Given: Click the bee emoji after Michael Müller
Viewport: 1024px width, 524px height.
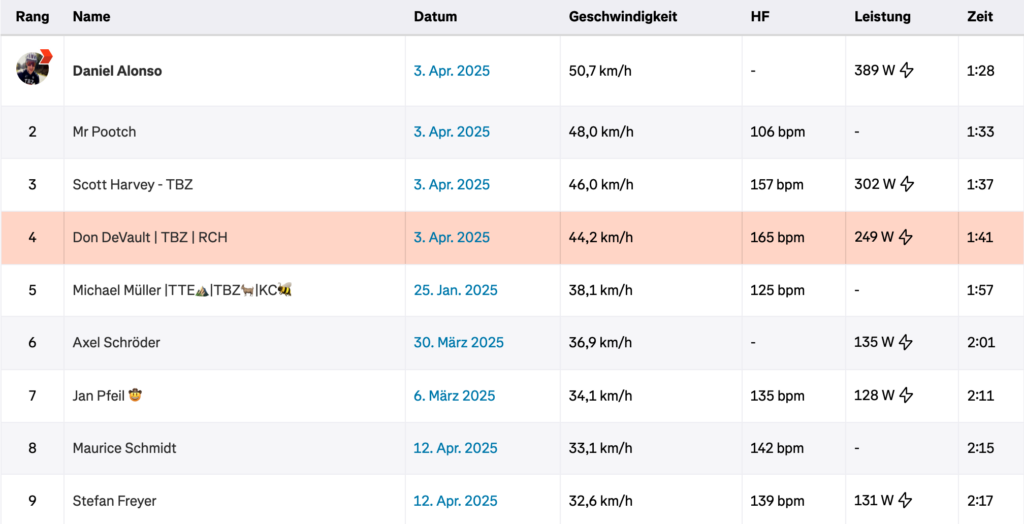Looking at the screenshot, I should click(x=285, y=290).
